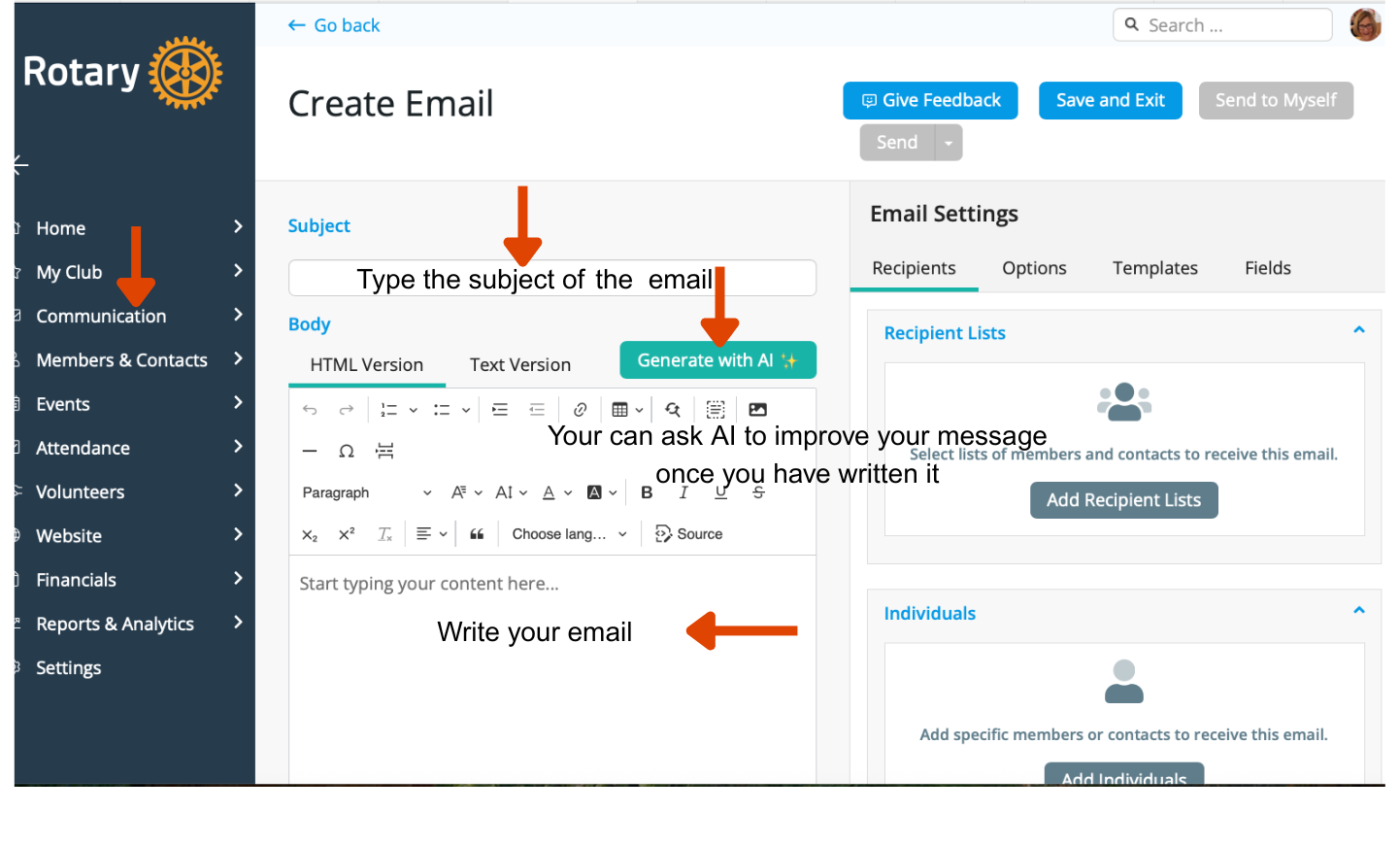Open Financials in the sidebar
This screenshot has height=846, width=1400.
pos(76,580)
